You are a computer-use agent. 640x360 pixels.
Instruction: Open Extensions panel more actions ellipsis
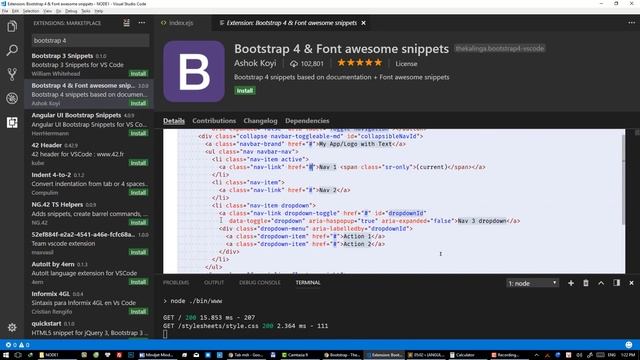(x=142, y=23)
